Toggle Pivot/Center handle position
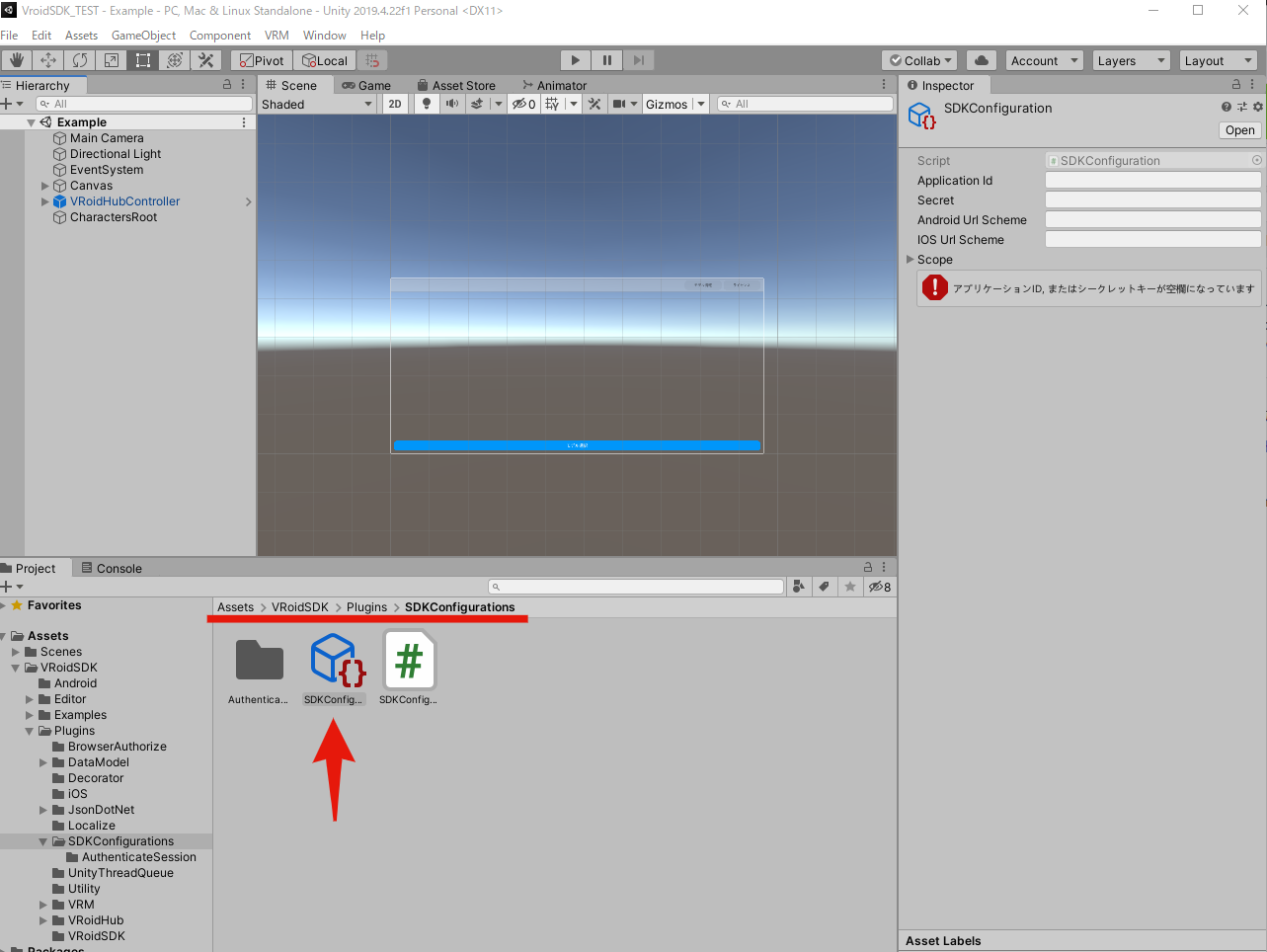 [x=262, y=60]
